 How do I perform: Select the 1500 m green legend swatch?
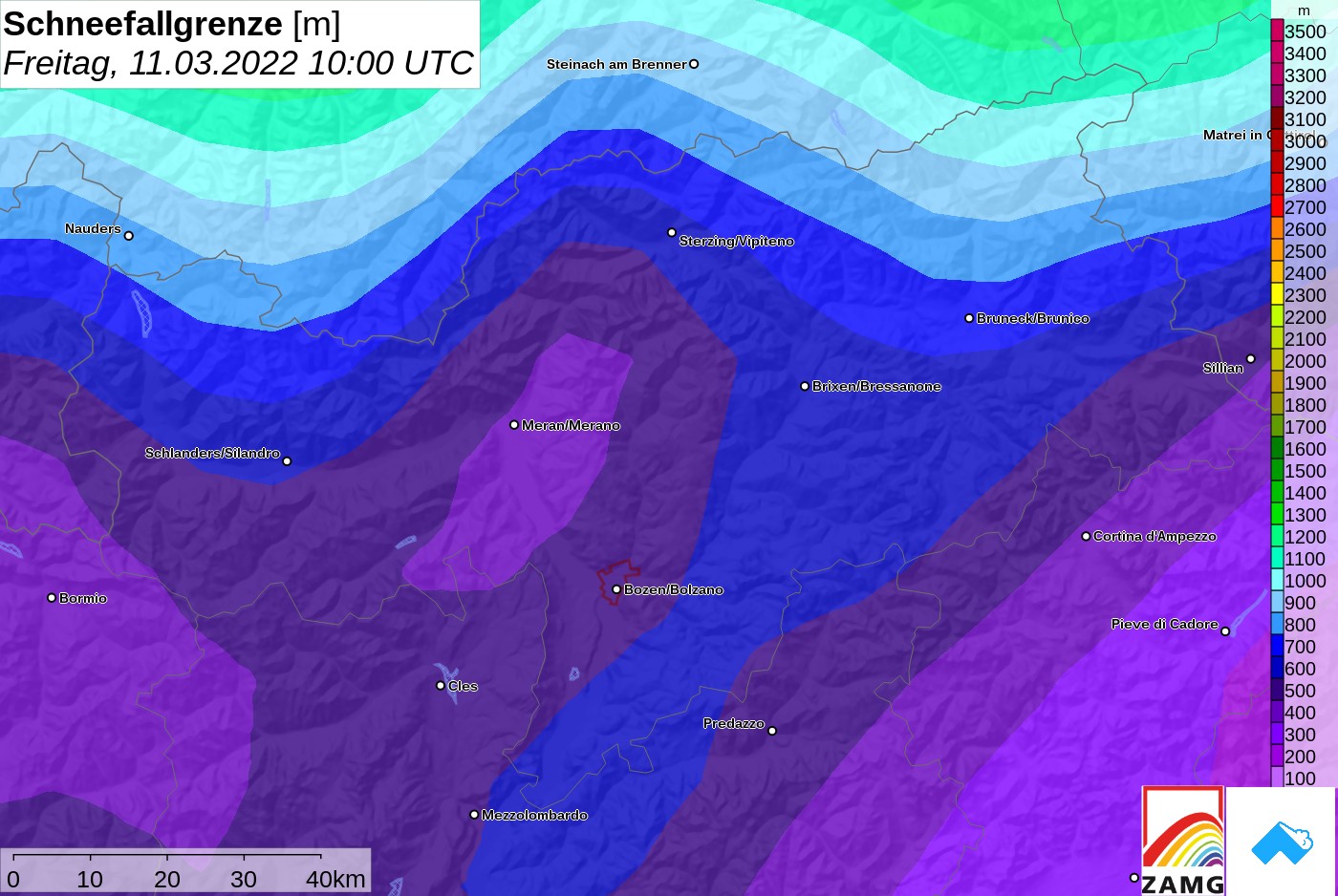pyautogui.click(x=1277, y=471)
